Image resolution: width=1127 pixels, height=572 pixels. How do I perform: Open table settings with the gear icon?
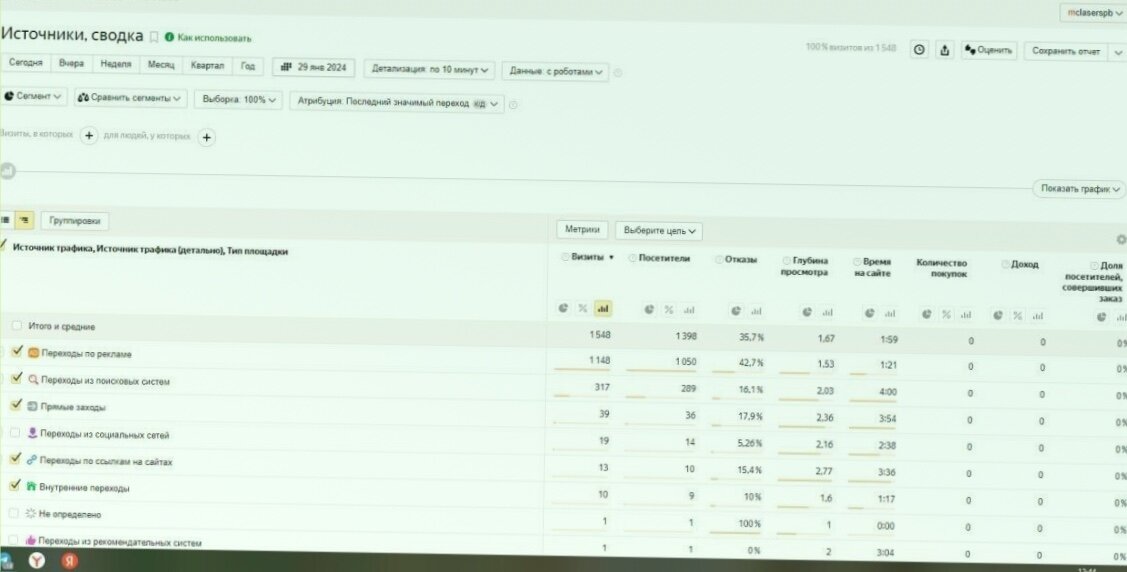[1121, 239]
